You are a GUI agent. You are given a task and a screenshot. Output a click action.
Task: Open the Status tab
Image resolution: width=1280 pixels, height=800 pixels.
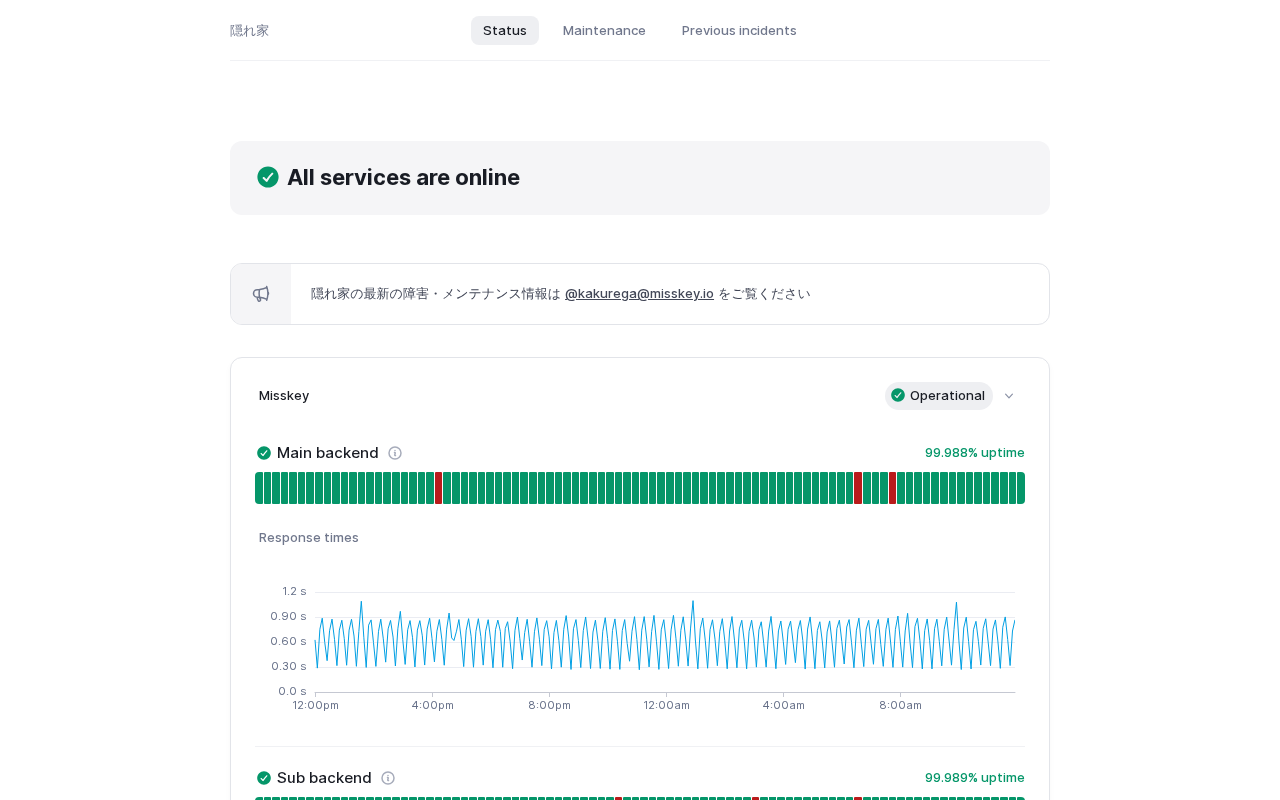coord(505,30)
